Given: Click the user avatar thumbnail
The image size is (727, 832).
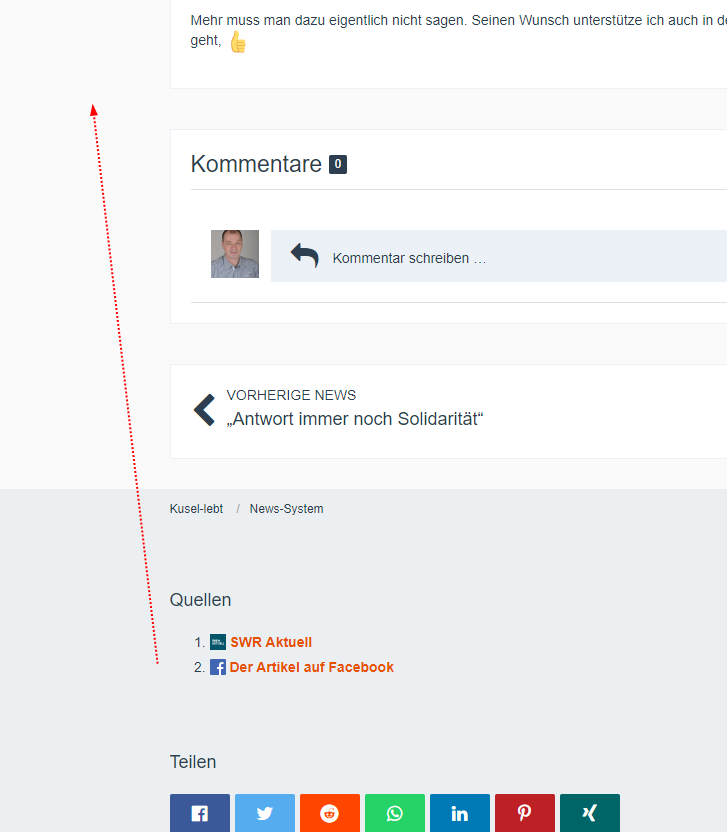Looking at the screenshot, I should [x=235, y=254].
